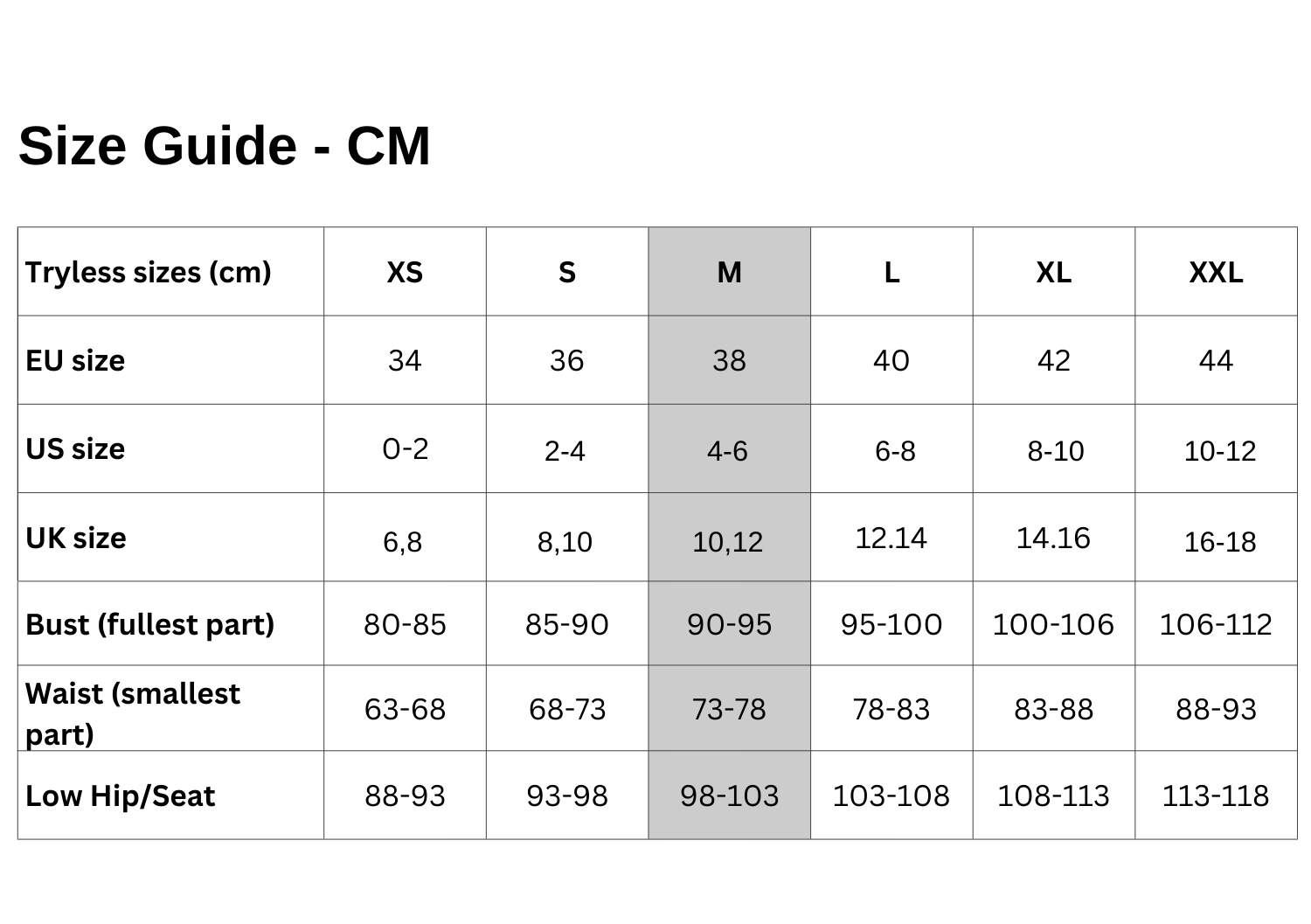This screenshot has height=924, width=1311.
Task: Click the Size Guide - CM heading
Action: pyautogui.click(x=225, y=145)
